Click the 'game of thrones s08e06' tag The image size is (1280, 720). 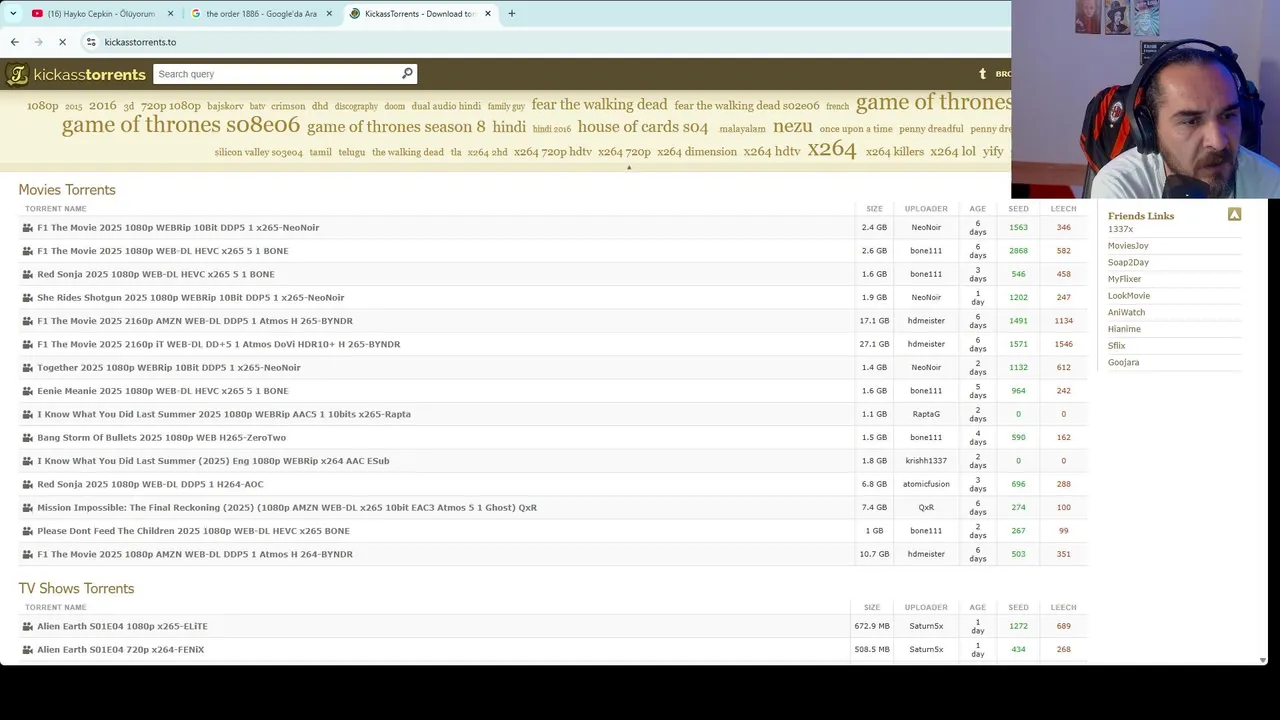(x=181, y=125)
